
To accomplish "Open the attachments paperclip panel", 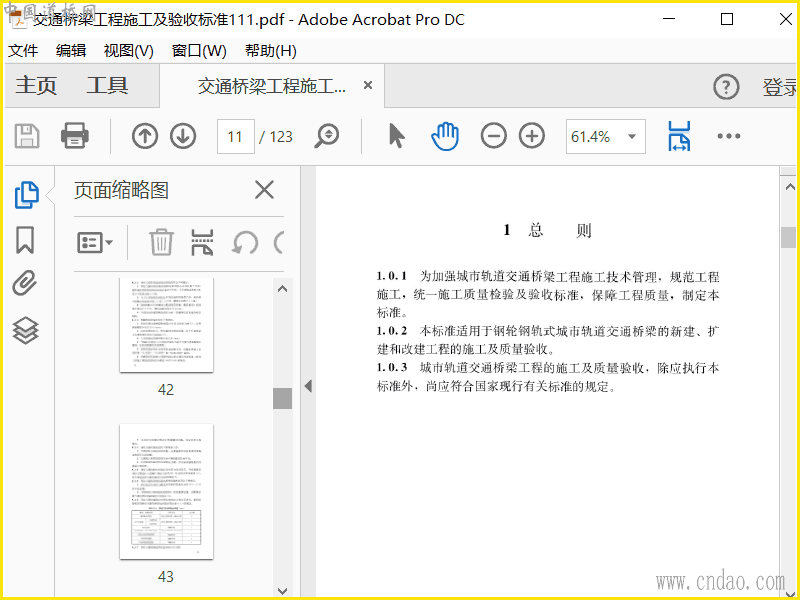I will 25,283.
